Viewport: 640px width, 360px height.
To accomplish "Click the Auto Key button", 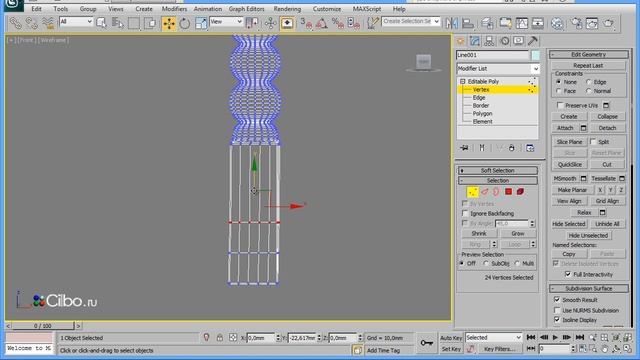I will pyautogui.click(x=451, y=338).
